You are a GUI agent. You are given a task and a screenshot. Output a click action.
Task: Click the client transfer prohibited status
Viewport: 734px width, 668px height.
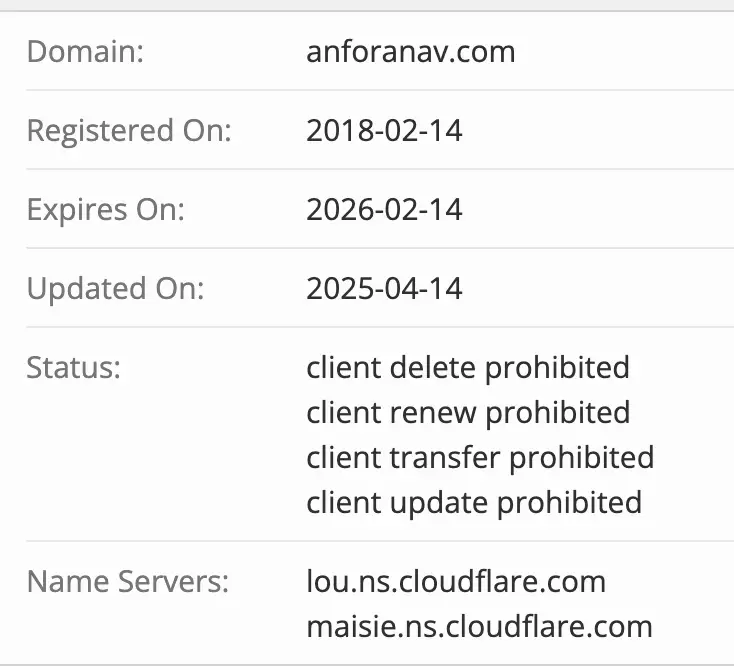(x=480, y=457)
